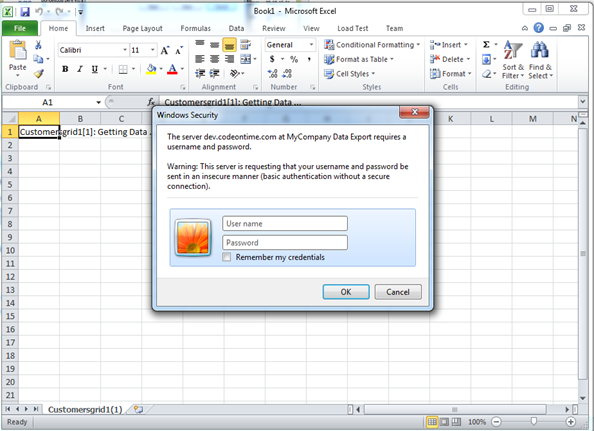Click the User name field
This screenshot has width=594, height=431.
pyautogui.click(x=285, y=223)
